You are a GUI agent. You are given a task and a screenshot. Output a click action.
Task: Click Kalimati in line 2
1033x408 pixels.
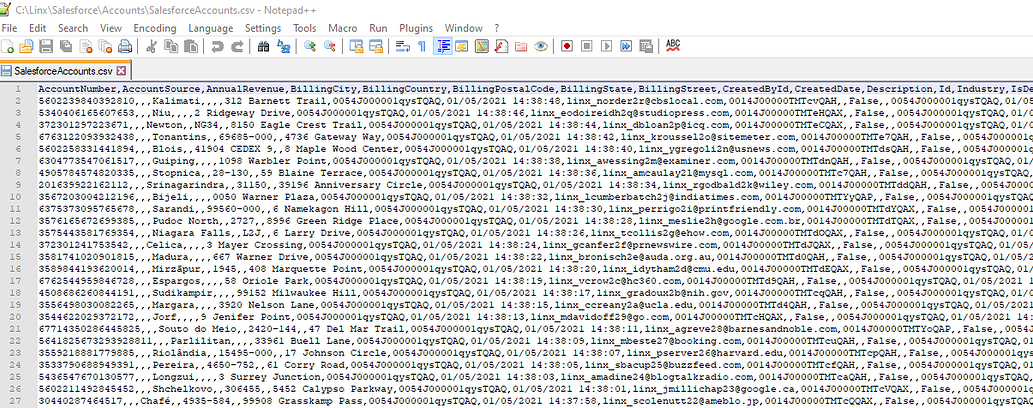(177, 101)
